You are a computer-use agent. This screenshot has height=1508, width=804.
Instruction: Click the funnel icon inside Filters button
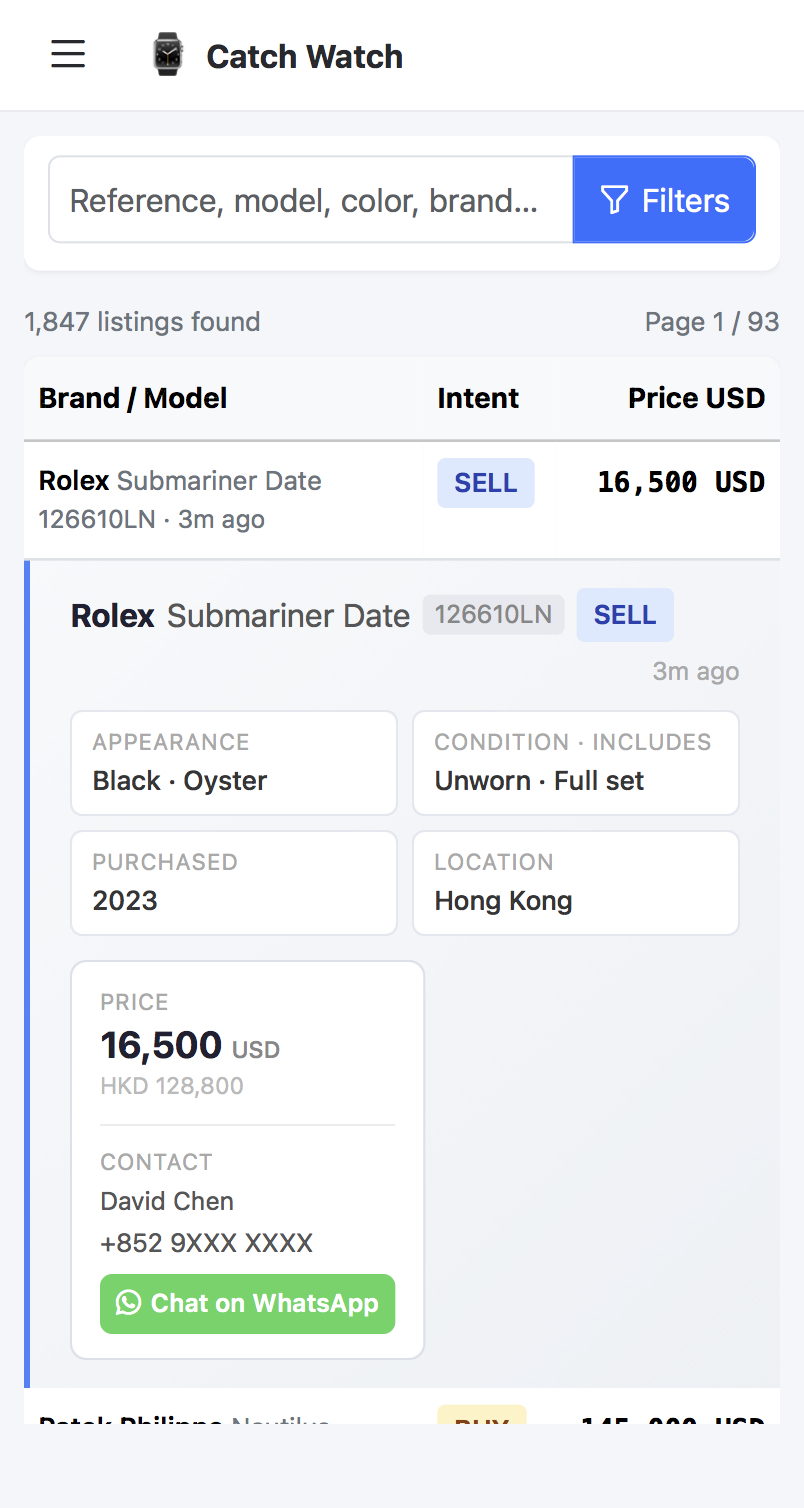[x=614, y=199]
